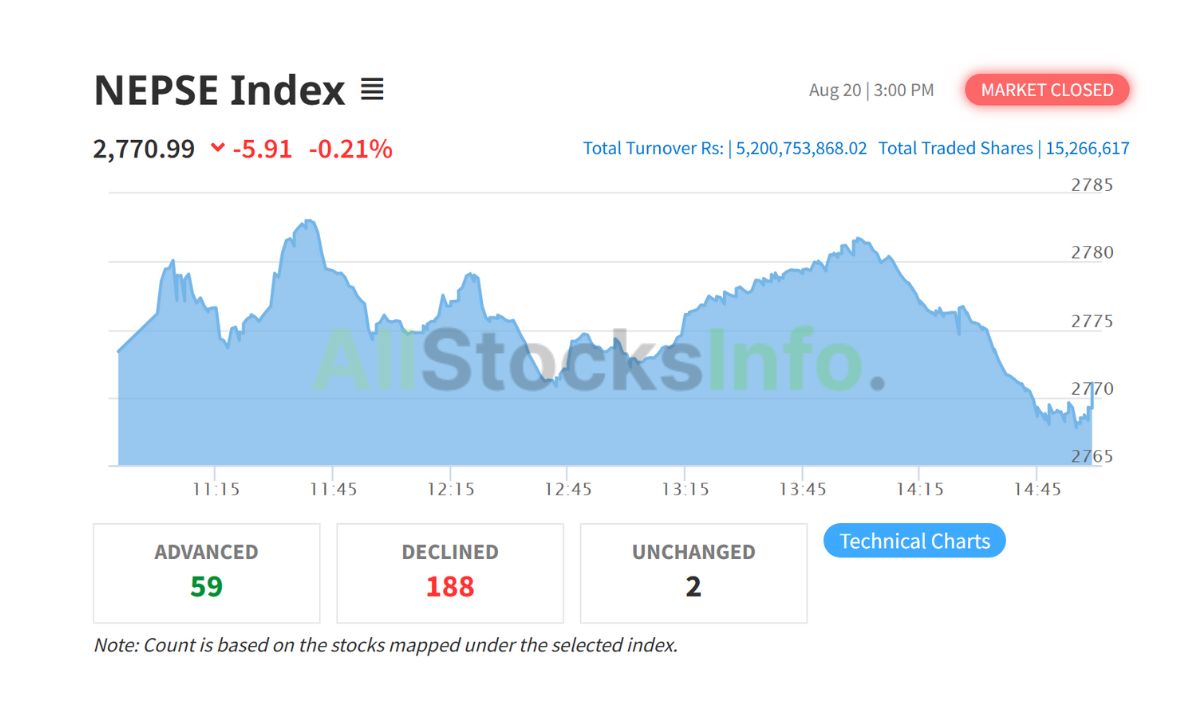The image size is (1200, 720).
Task: Click the NEPSE Index heading
Action: [x=218, y=90]
